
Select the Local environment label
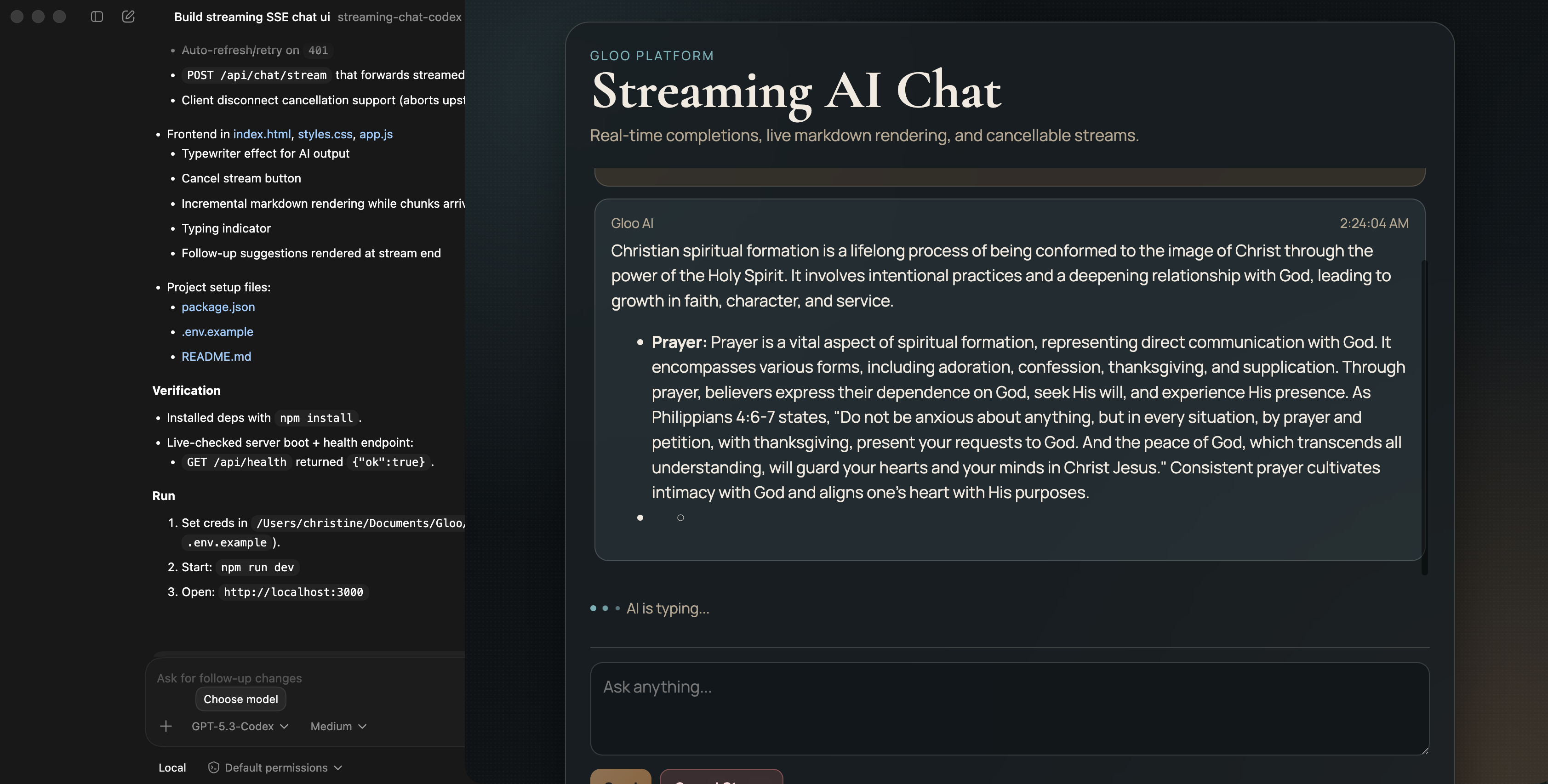172,767
